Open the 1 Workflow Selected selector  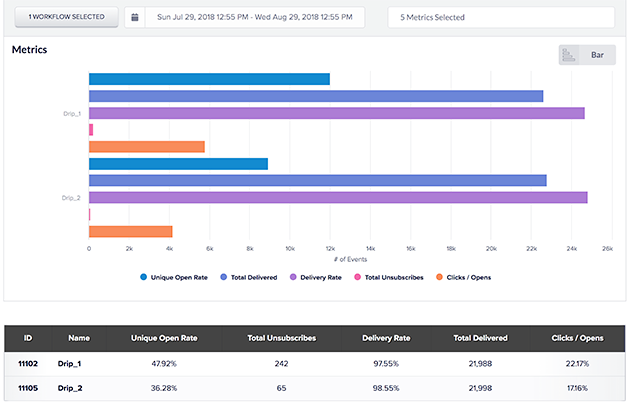[65, 18]
